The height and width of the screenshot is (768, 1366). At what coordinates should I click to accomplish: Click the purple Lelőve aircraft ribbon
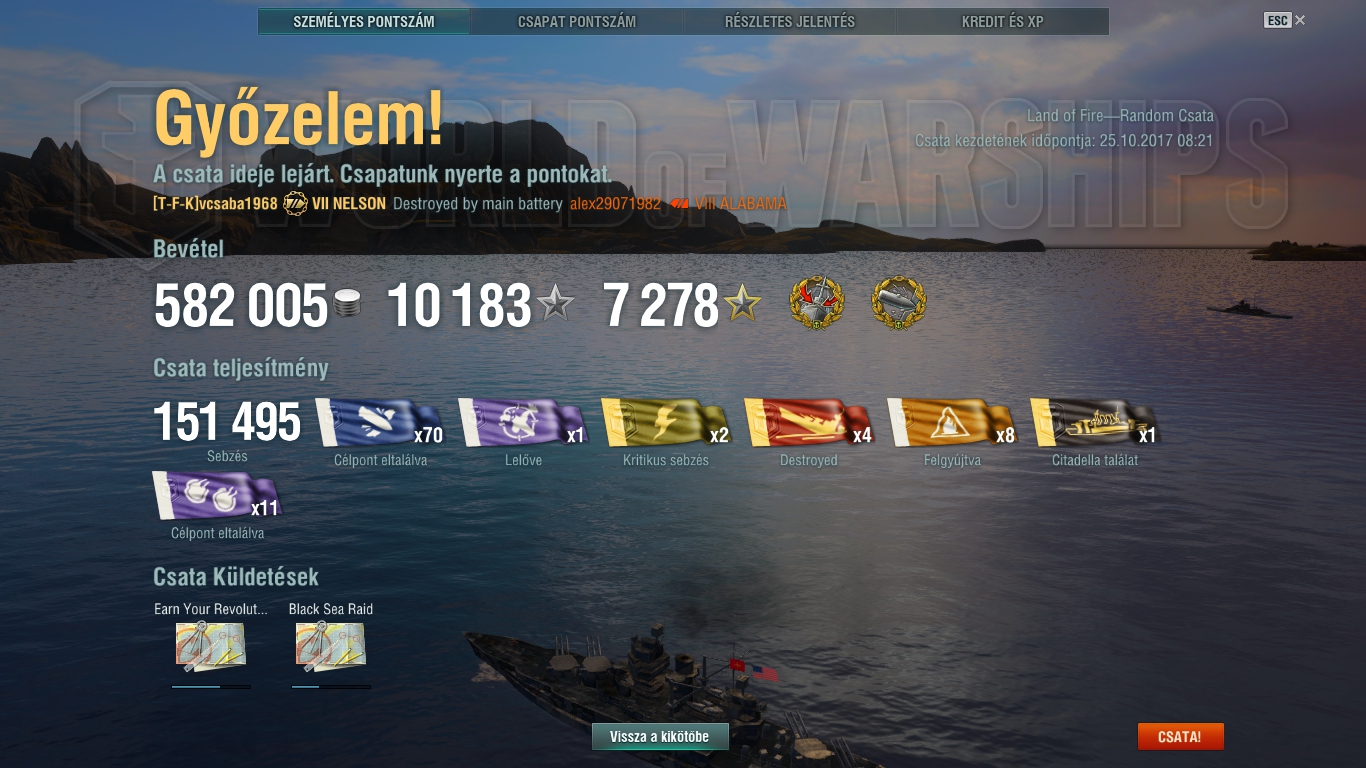(523, 422)
